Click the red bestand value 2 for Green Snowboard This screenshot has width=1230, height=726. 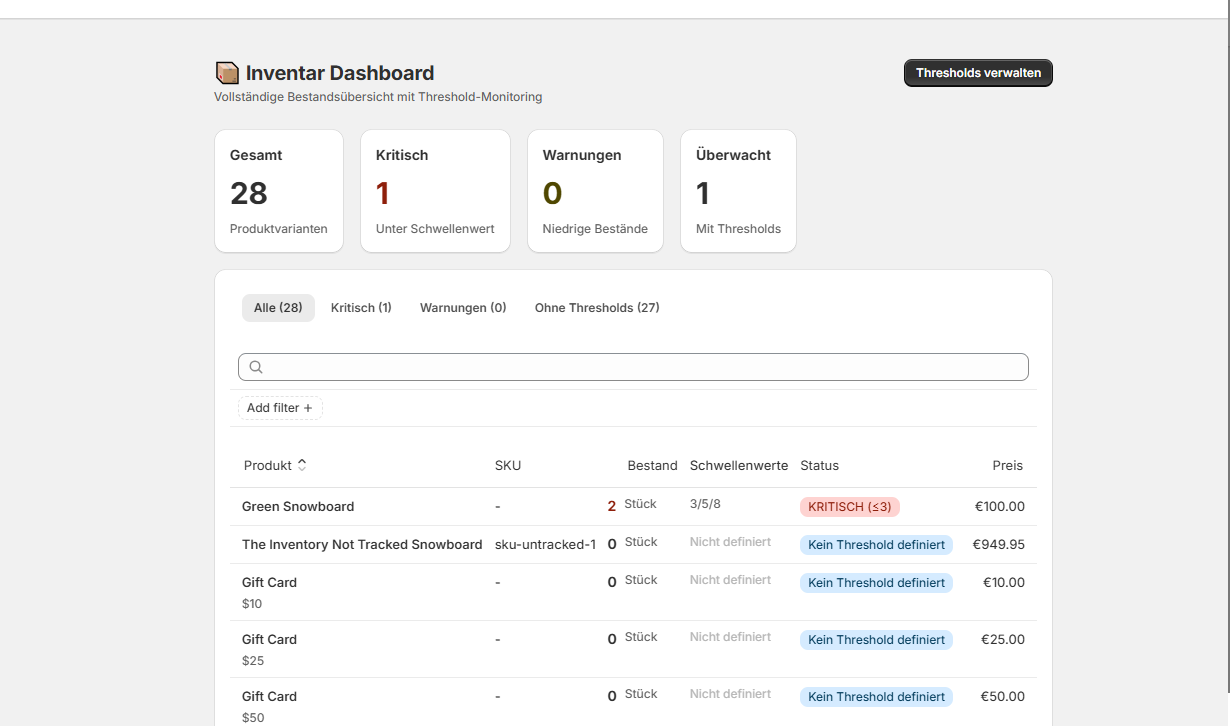[x=611, y=505]
